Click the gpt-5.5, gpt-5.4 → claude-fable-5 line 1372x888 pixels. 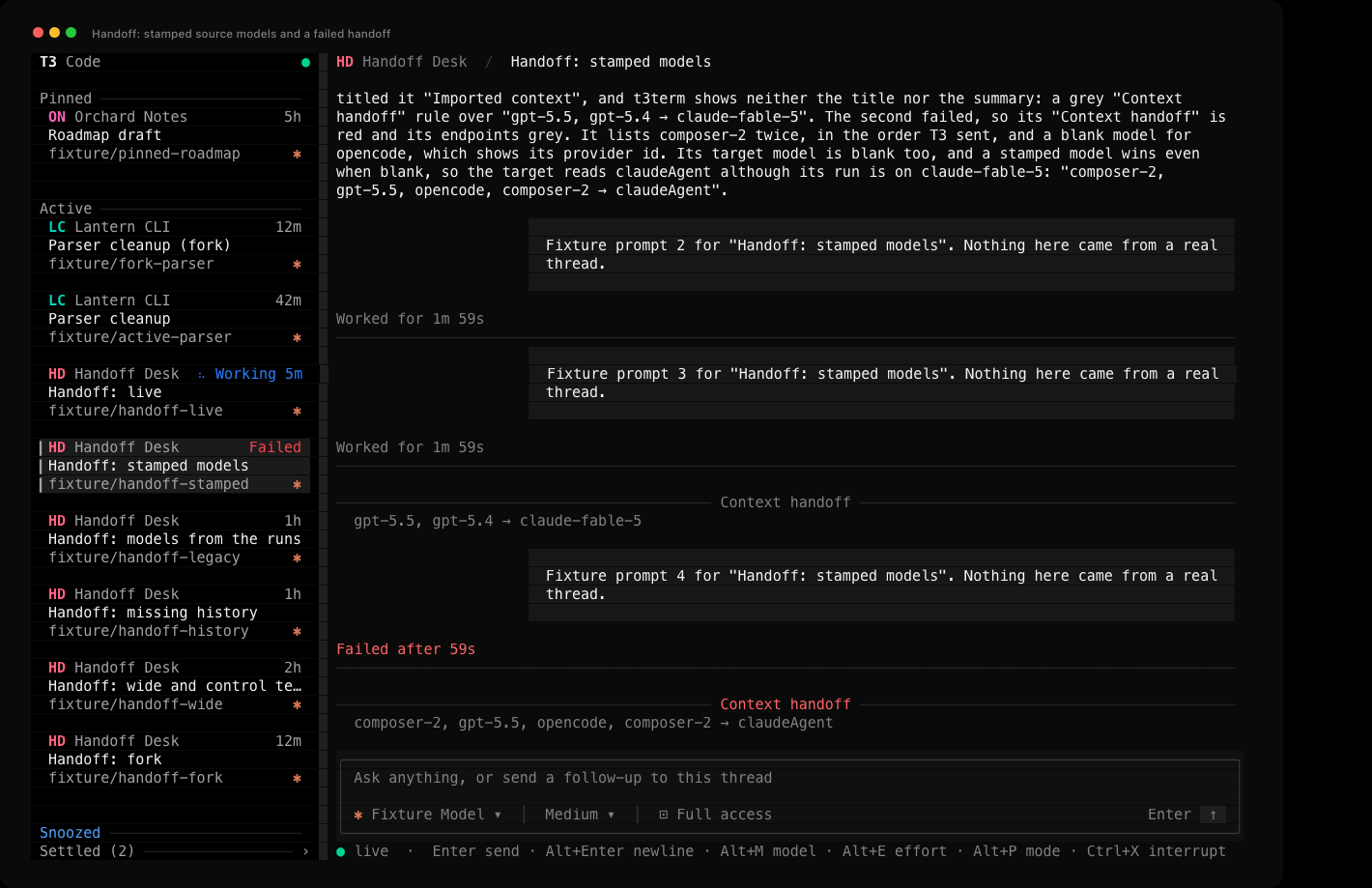(498, 521)
